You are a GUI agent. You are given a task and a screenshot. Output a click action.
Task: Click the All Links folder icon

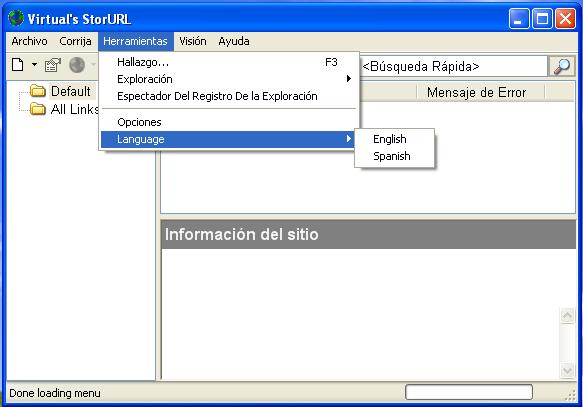[x=38, y=109]
